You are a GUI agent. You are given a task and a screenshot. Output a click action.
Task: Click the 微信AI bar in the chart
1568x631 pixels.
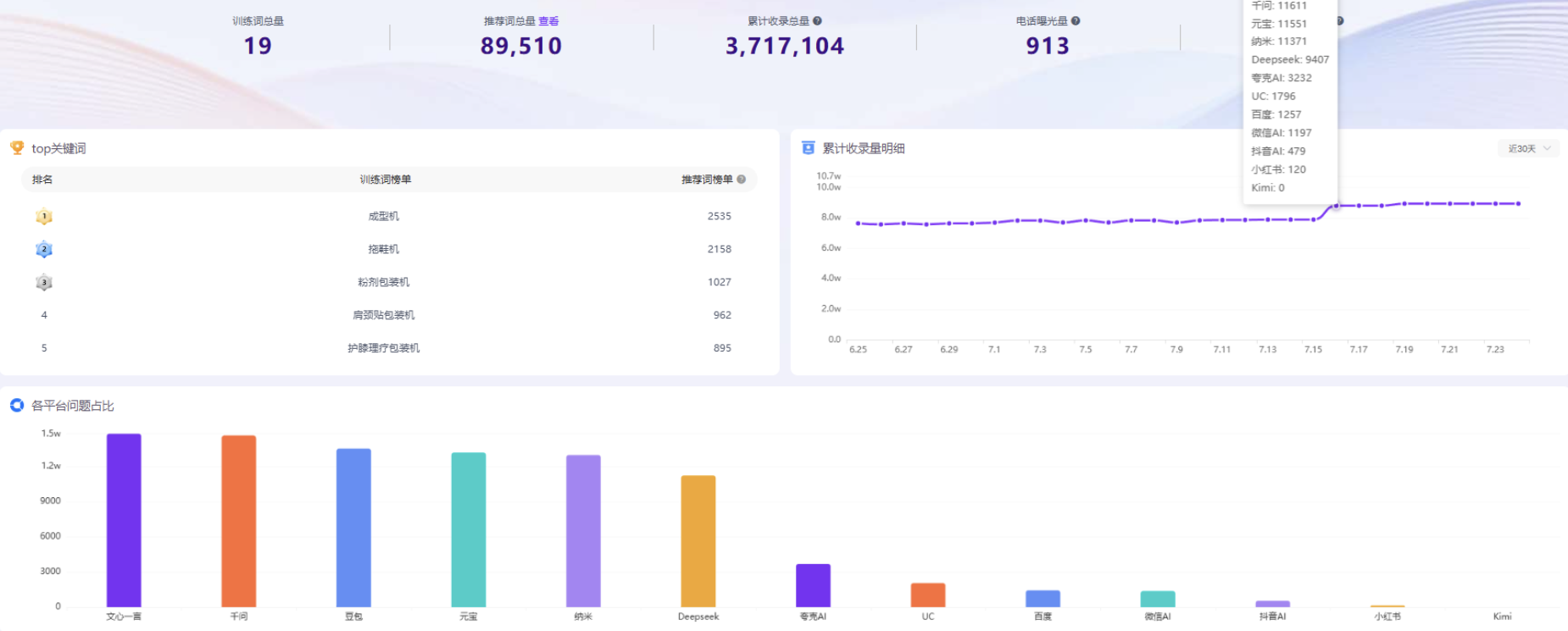click(x=1158, y=599)
